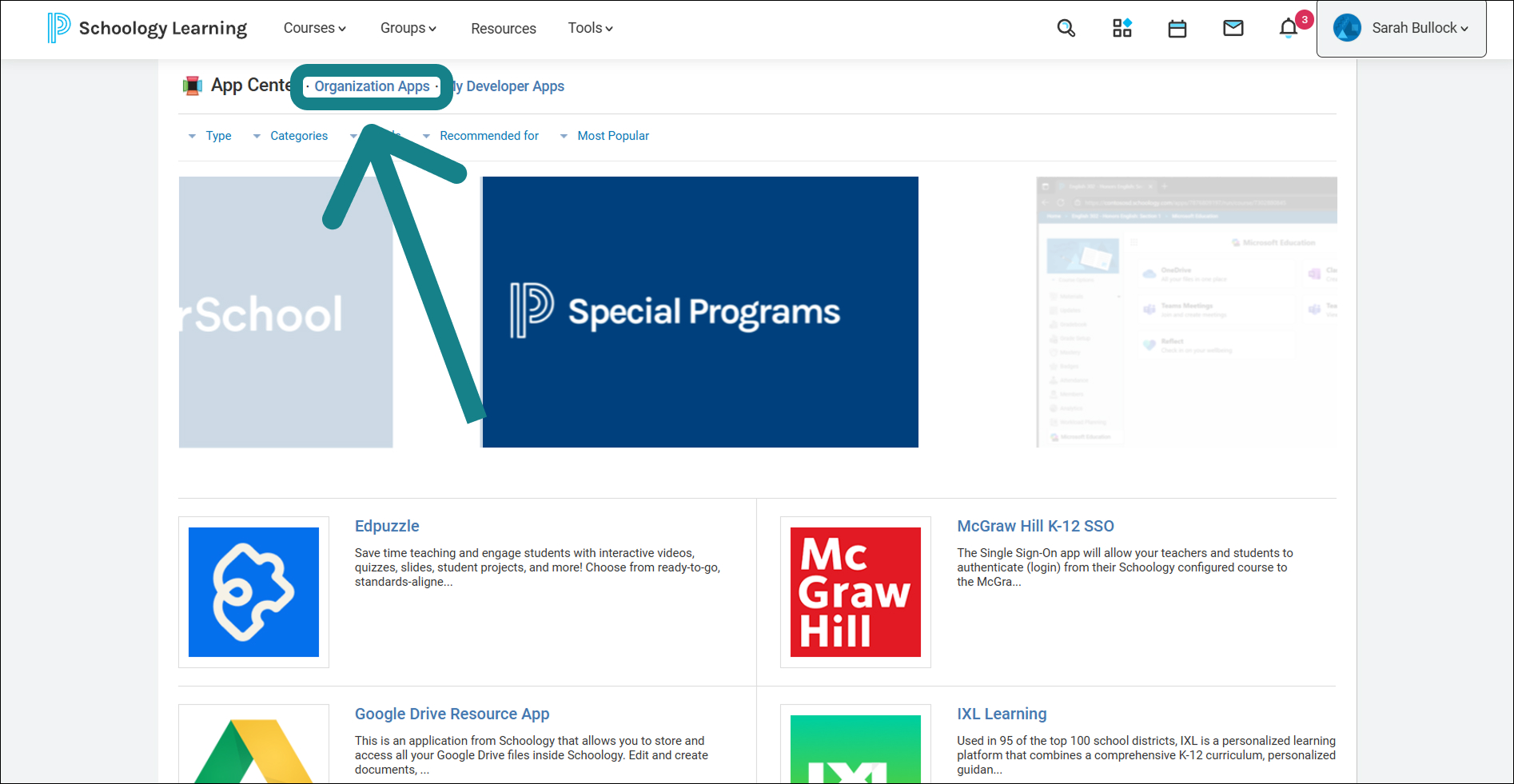Open the Categories filter dropdown
Screen dimensions: 1514x784
(x=291, y=136)
